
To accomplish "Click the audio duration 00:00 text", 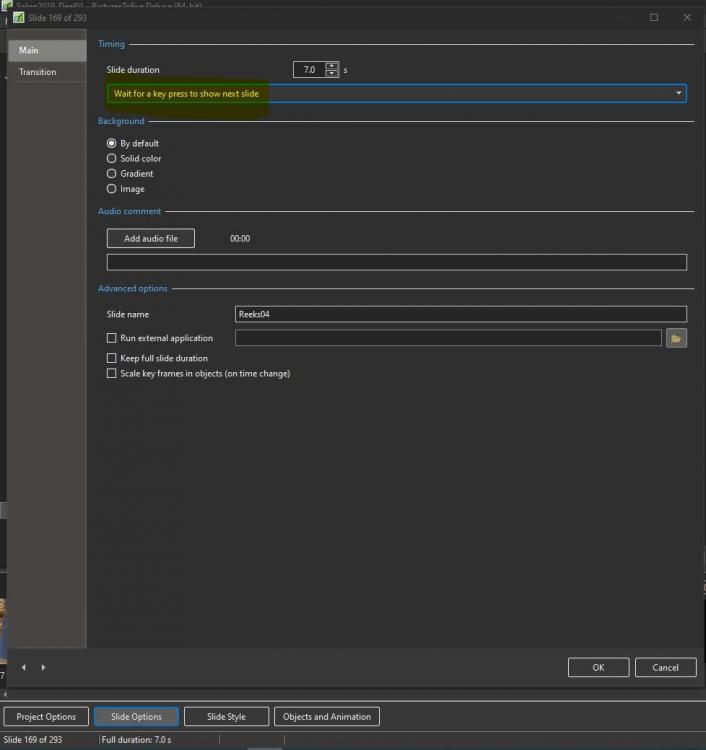I will 240,239.
